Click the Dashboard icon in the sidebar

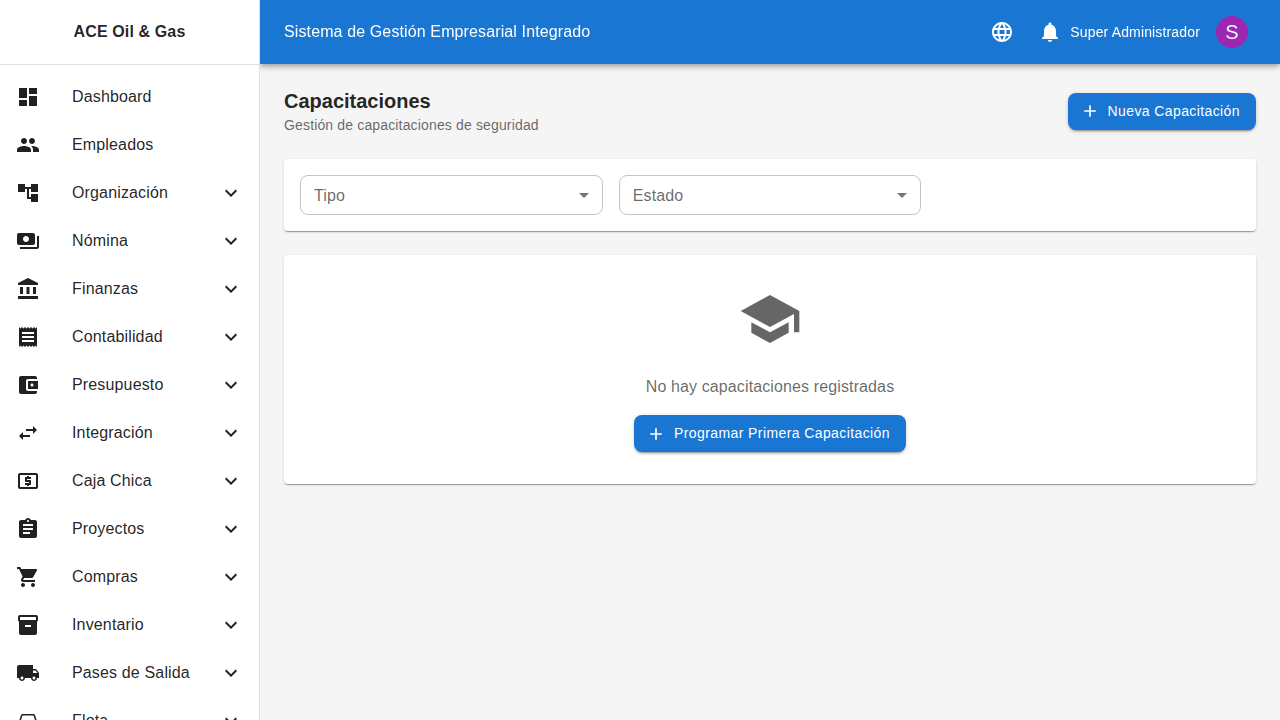28,97
